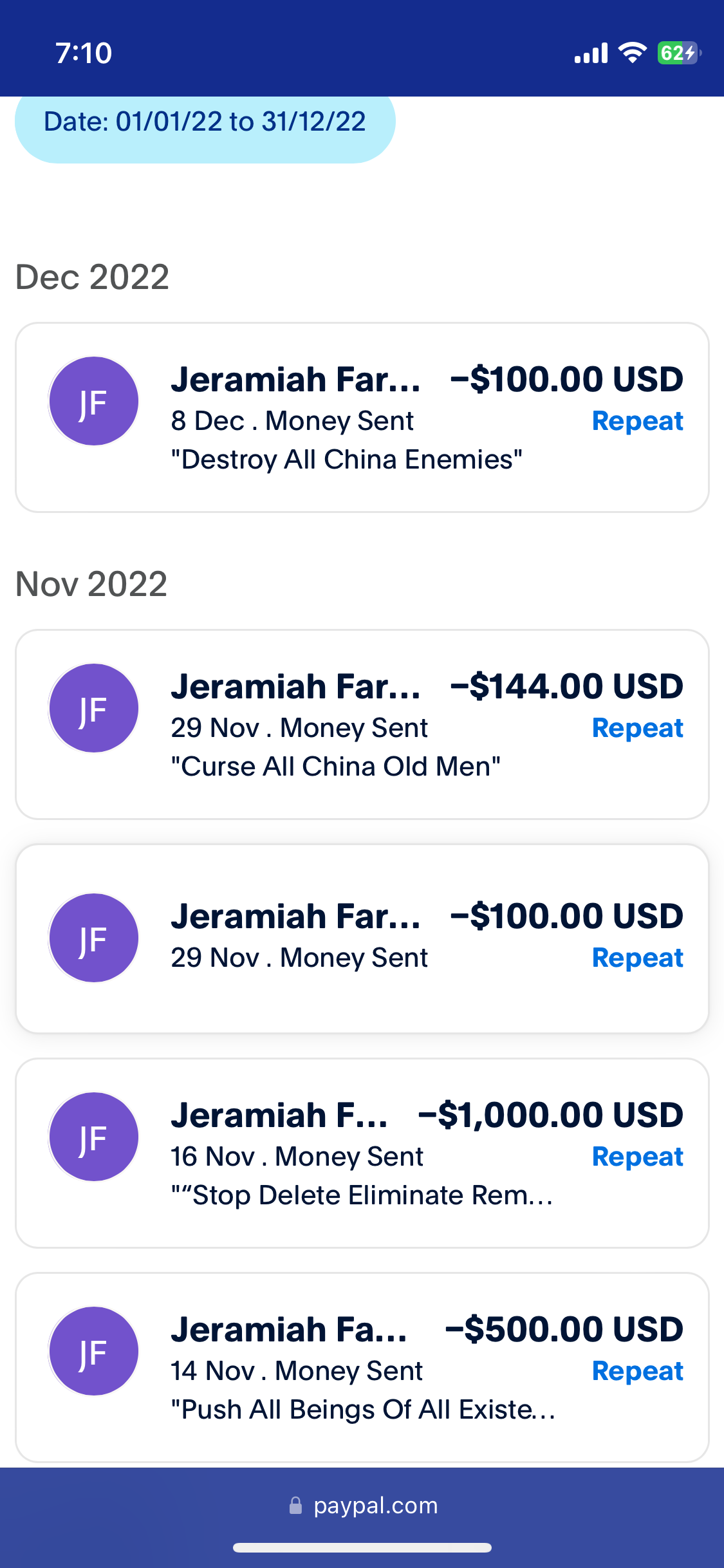Tap the JF avatar on 8 Dec transaction
Viewport: 724px width, 1568px height.
pyautogui.click(x=94, y=401)
